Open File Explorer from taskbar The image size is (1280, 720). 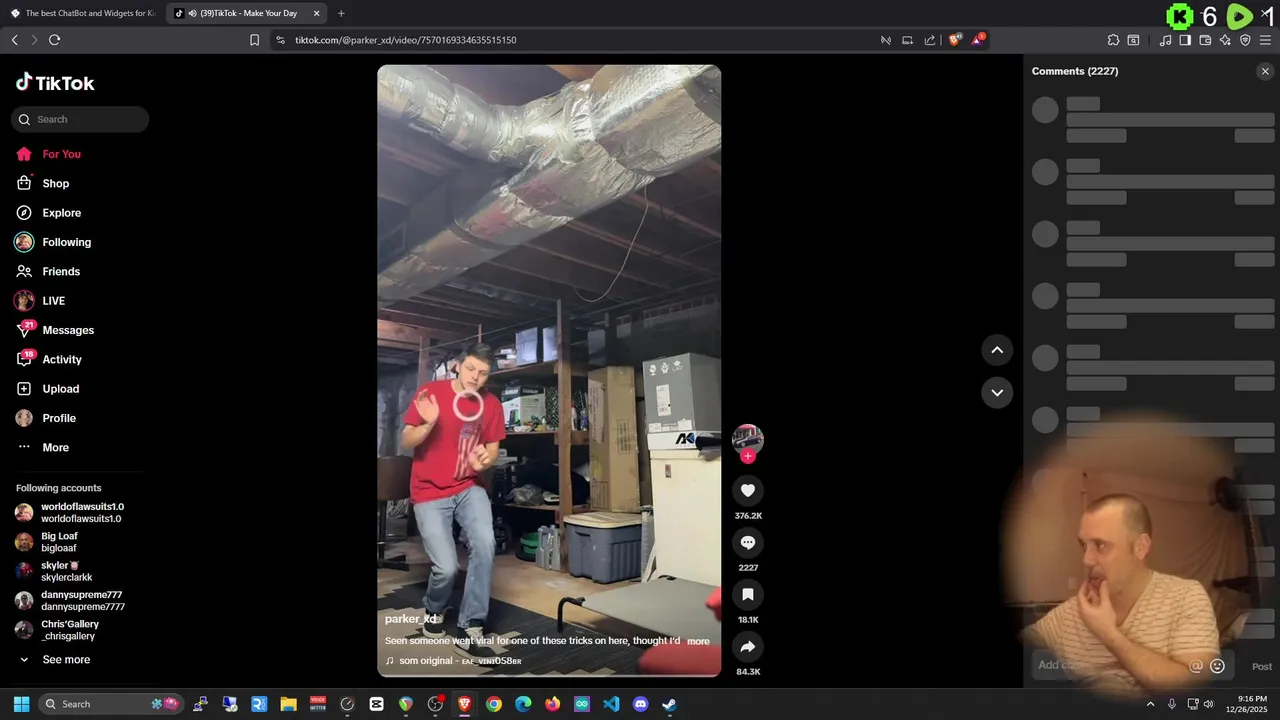tap(288, 704)
